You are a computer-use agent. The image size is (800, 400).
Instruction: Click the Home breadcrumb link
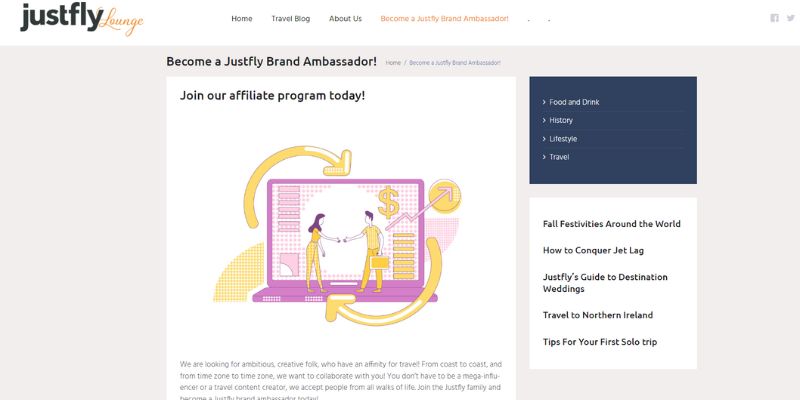pos(393,63)
